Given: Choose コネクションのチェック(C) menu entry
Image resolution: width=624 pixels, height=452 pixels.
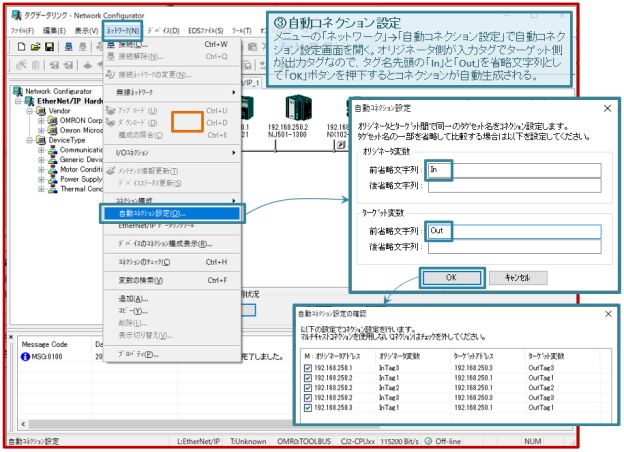Looking at the screenshot, I should click(172, 262).
